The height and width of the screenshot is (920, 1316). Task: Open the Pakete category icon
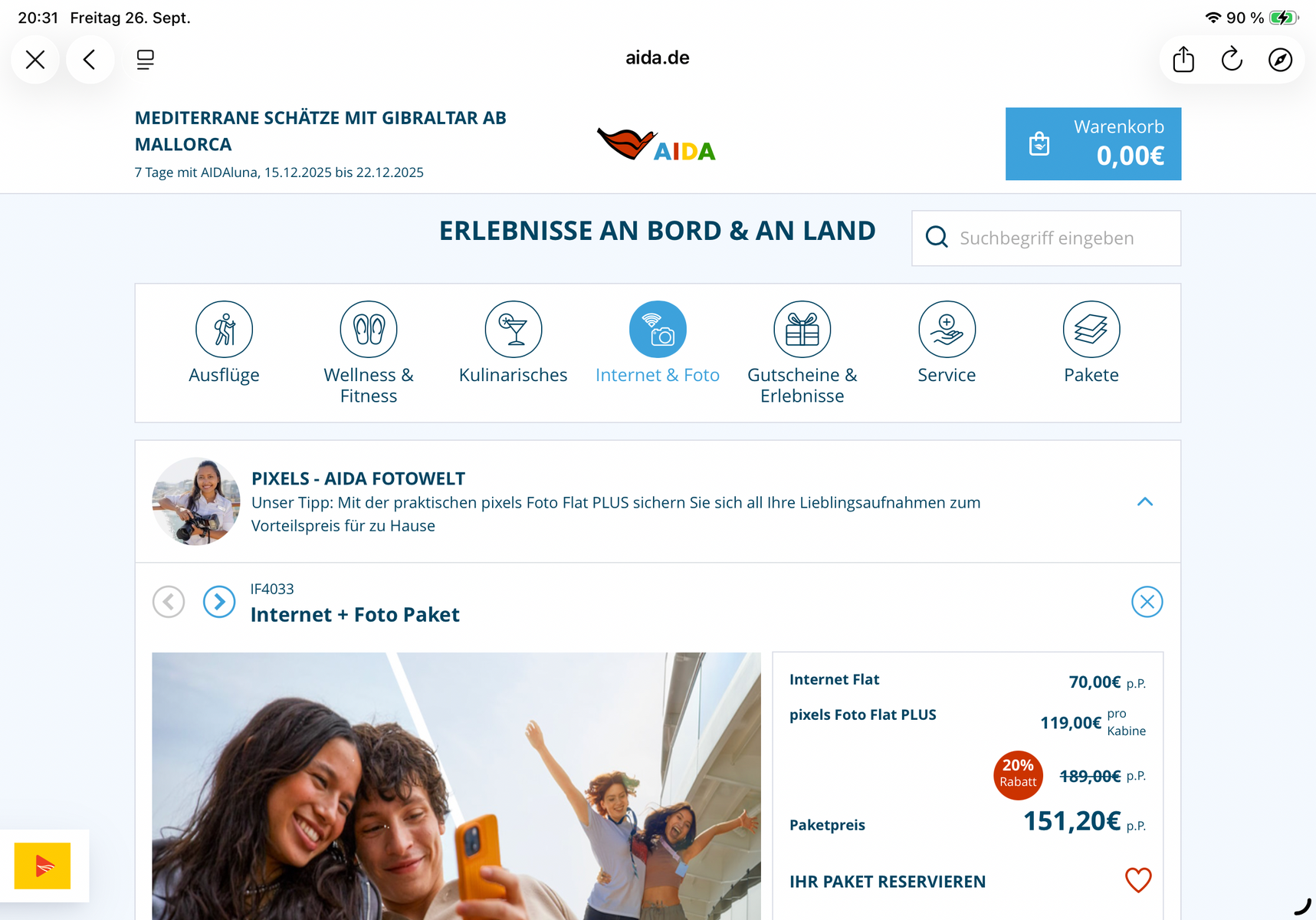pyautogui.click(x=1091, y=330)
